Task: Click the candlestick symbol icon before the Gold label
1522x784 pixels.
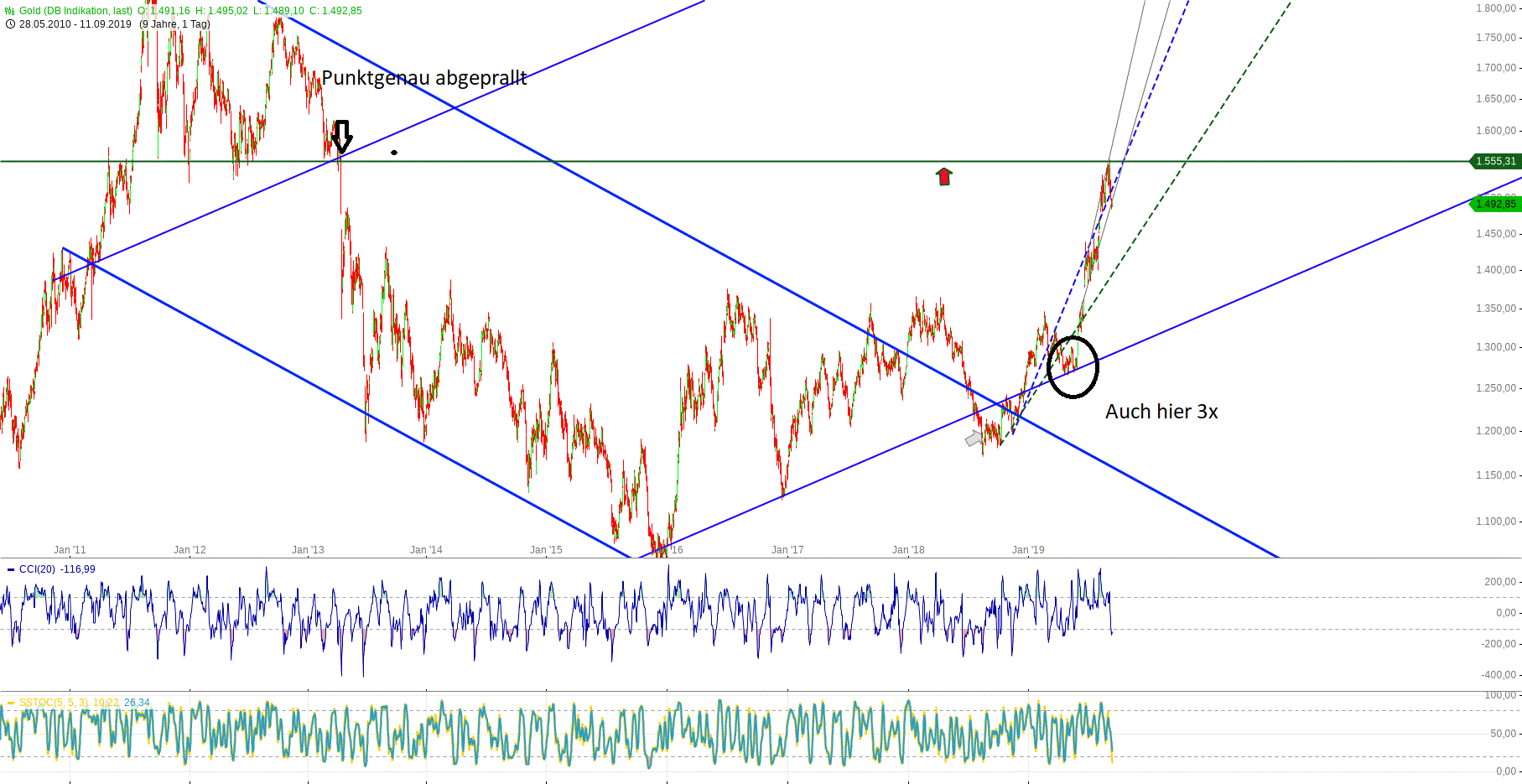Action: click(8, 9)
